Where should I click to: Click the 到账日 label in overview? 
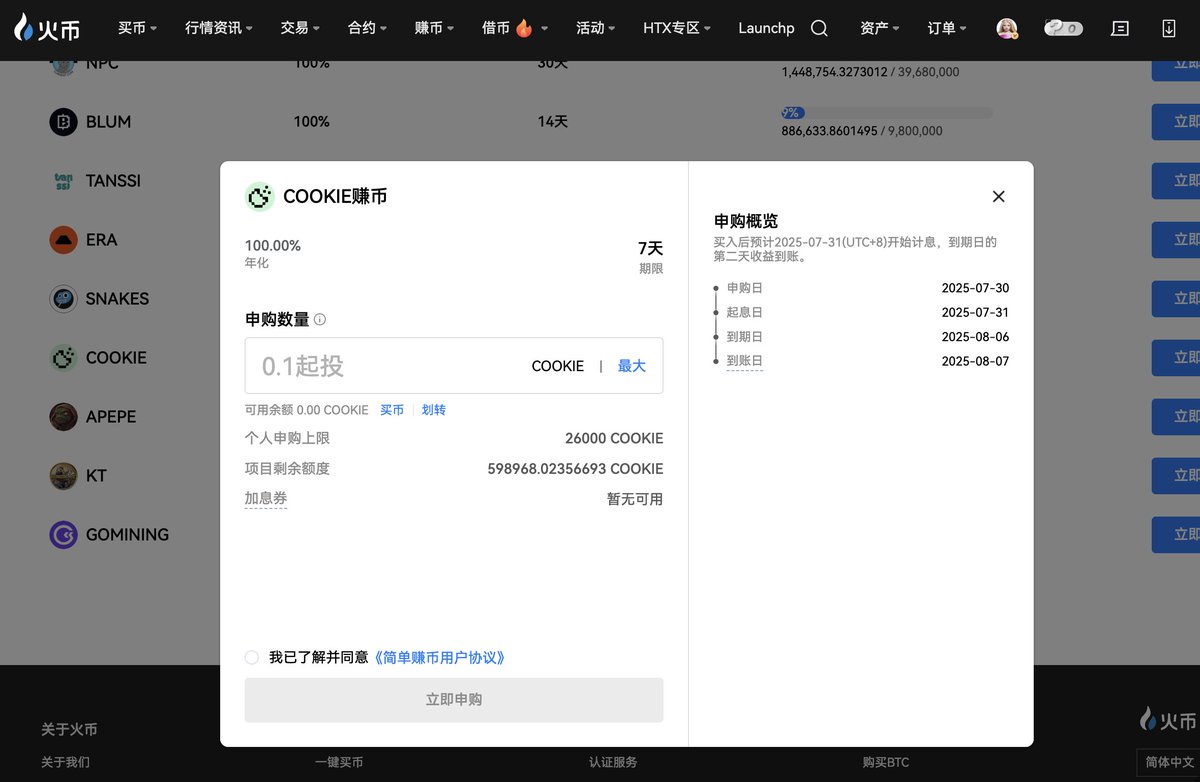tap(745, 361)
